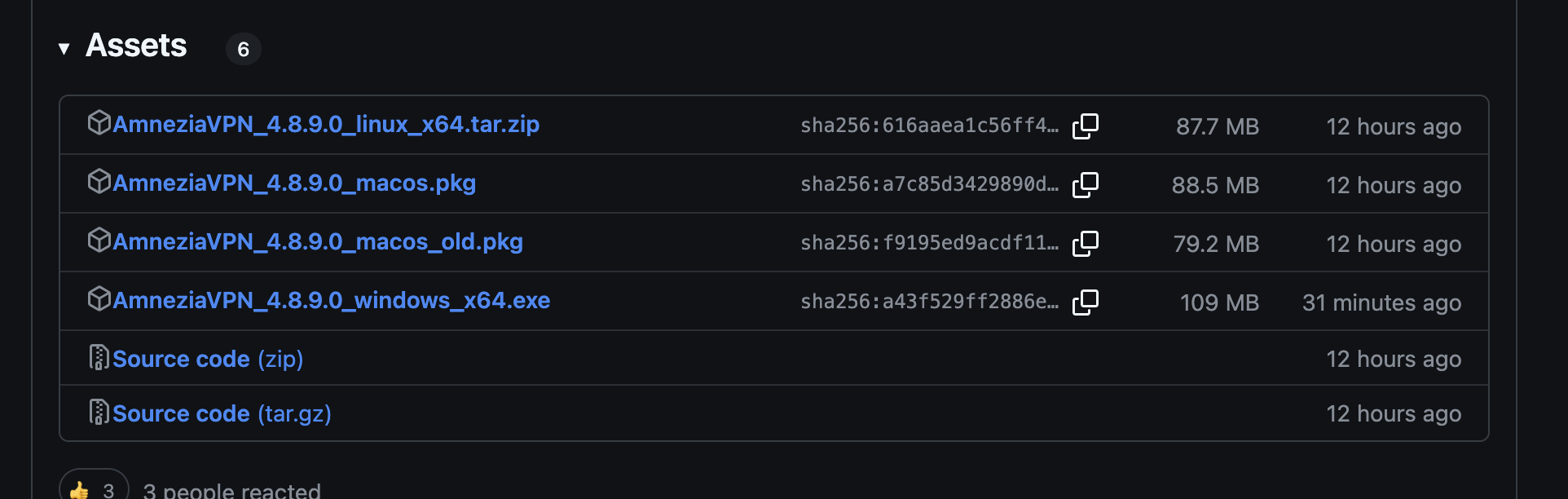Copy SHA256 hash for linux_x64.tar.zip
This screenshot has height=499, width=1568.
[1086, 126]
